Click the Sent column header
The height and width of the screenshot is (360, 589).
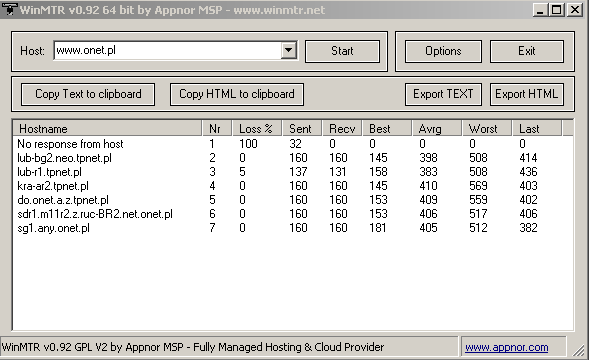(302, 129)
